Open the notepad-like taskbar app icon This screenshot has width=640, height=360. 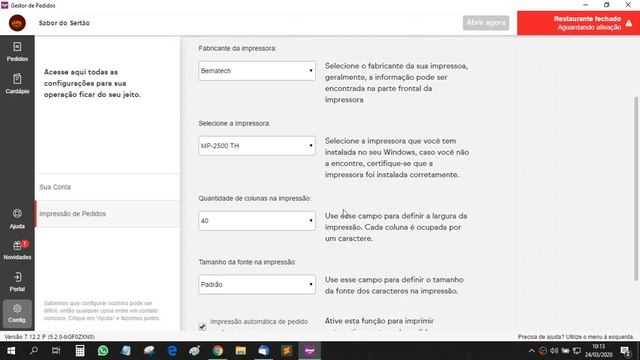(x=126, y=351)
